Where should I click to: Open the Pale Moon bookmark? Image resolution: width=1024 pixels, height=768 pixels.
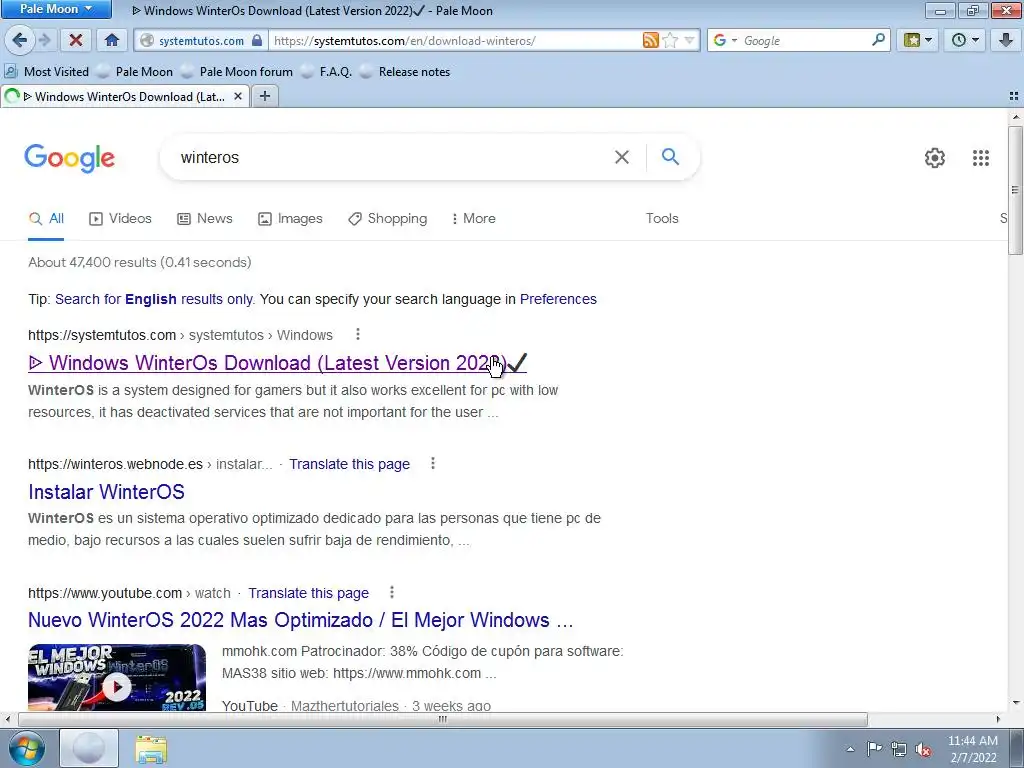coord(135,72)
